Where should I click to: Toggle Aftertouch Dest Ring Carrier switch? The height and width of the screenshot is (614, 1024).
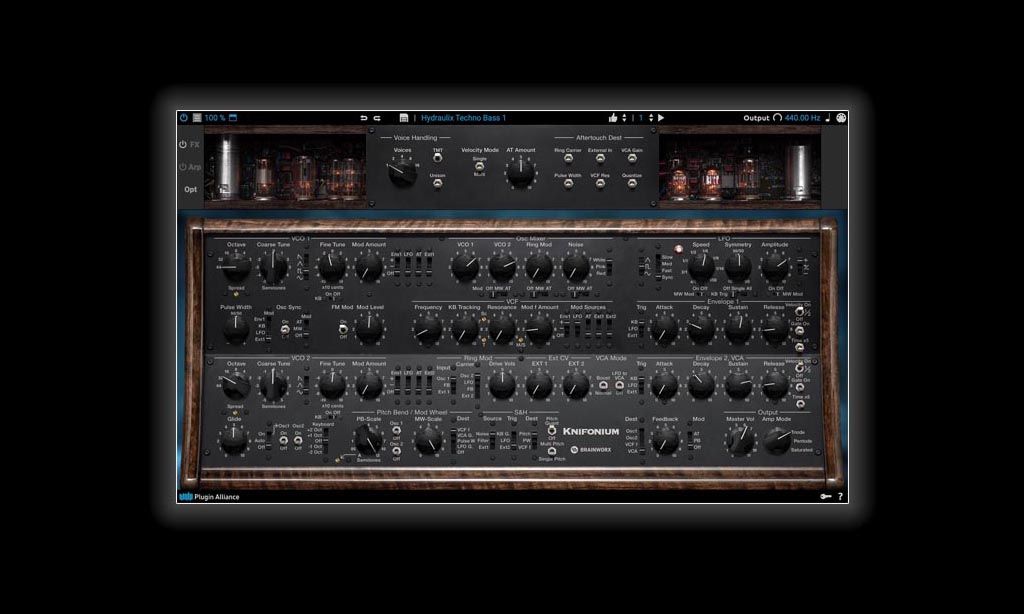tap(568, 158)
